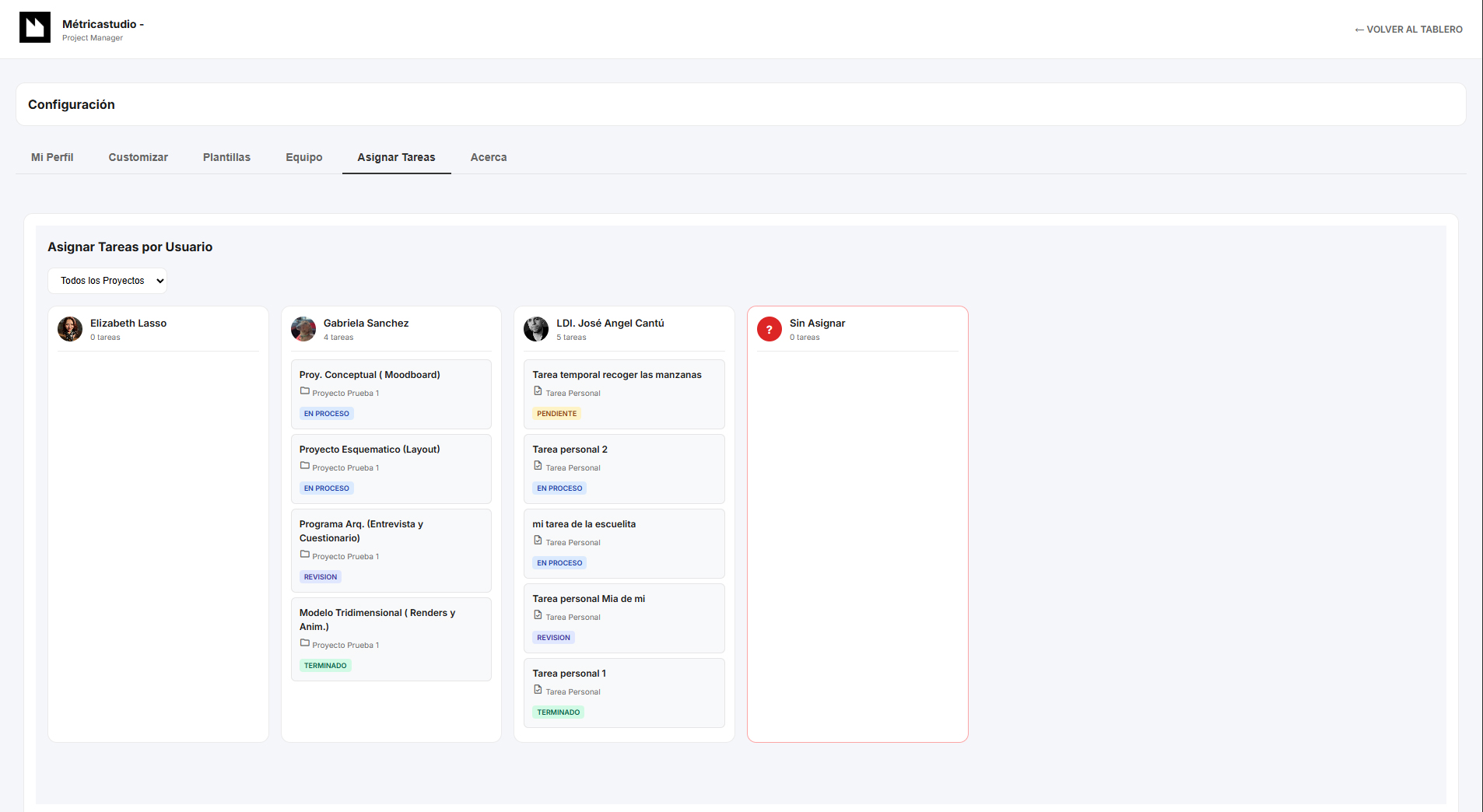This screenshot has width=1483, height=812.
Task: Open the Customizar tab
Action: 138,157
